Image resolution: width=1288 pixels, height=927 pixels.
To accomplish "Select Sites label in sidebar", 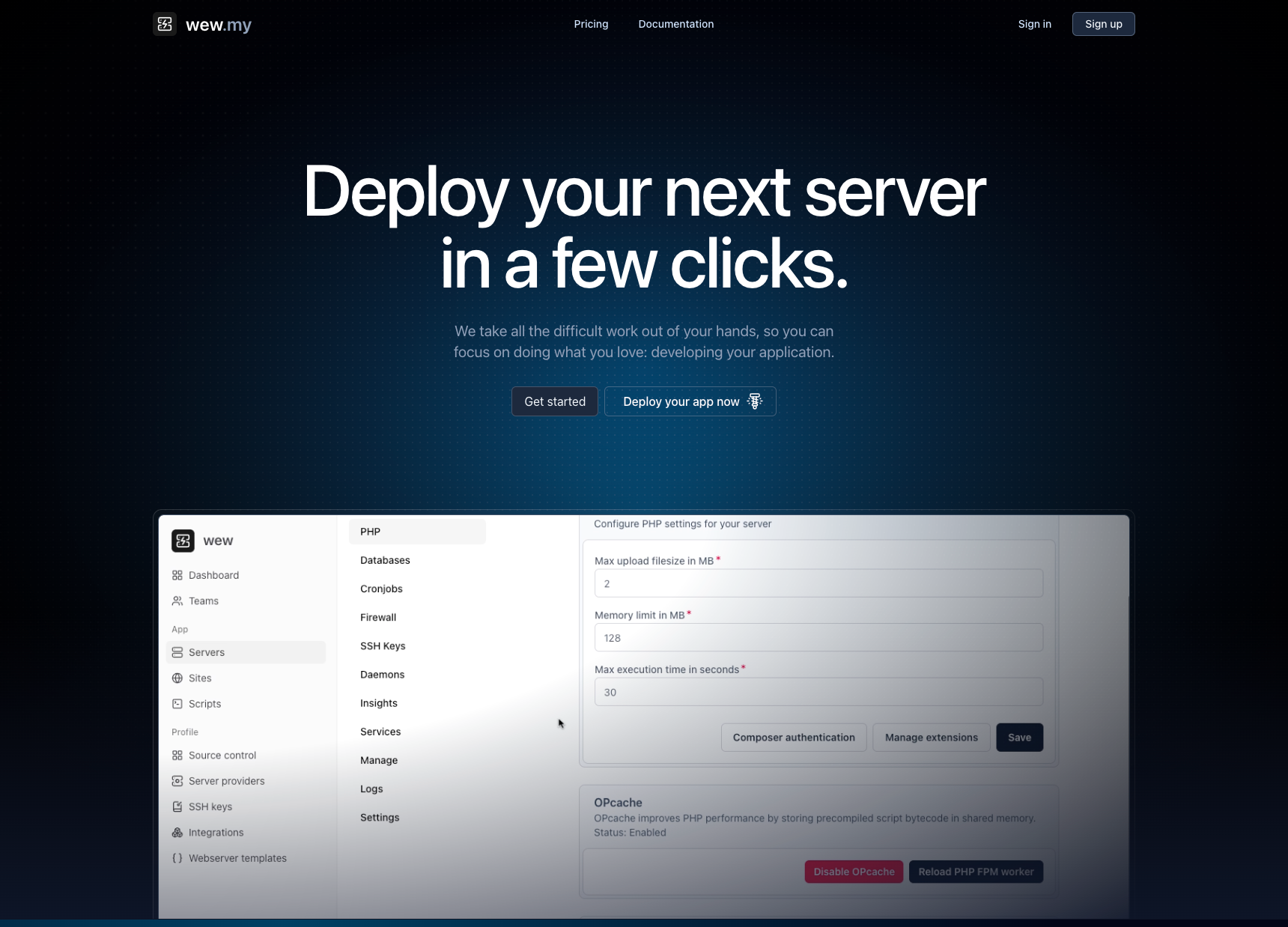I will (x=200, y=678).
